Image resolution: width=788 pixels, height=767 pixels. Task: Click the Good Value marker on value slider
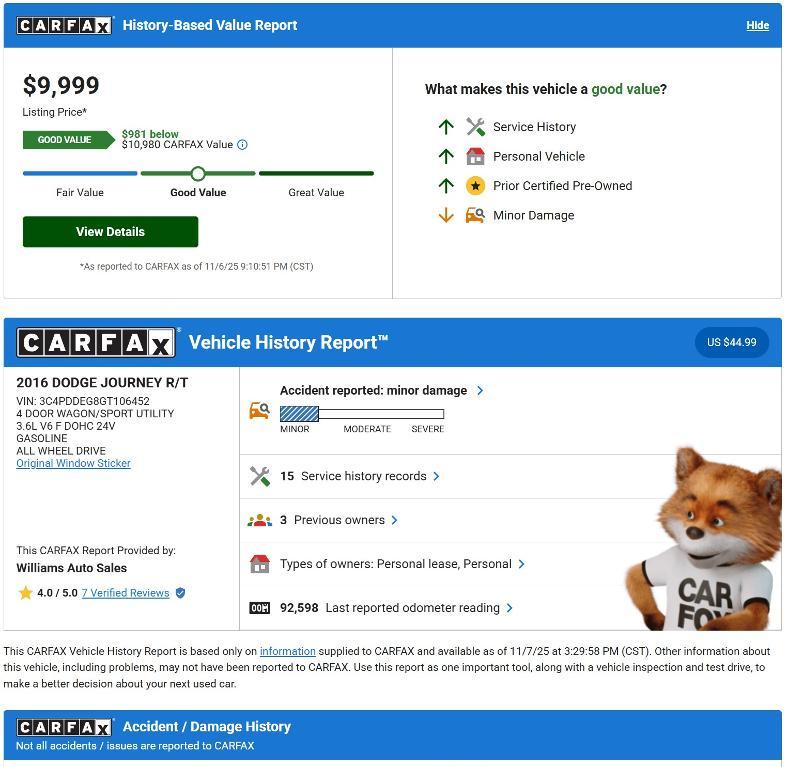pyautogui.click(x=198, y=174)
